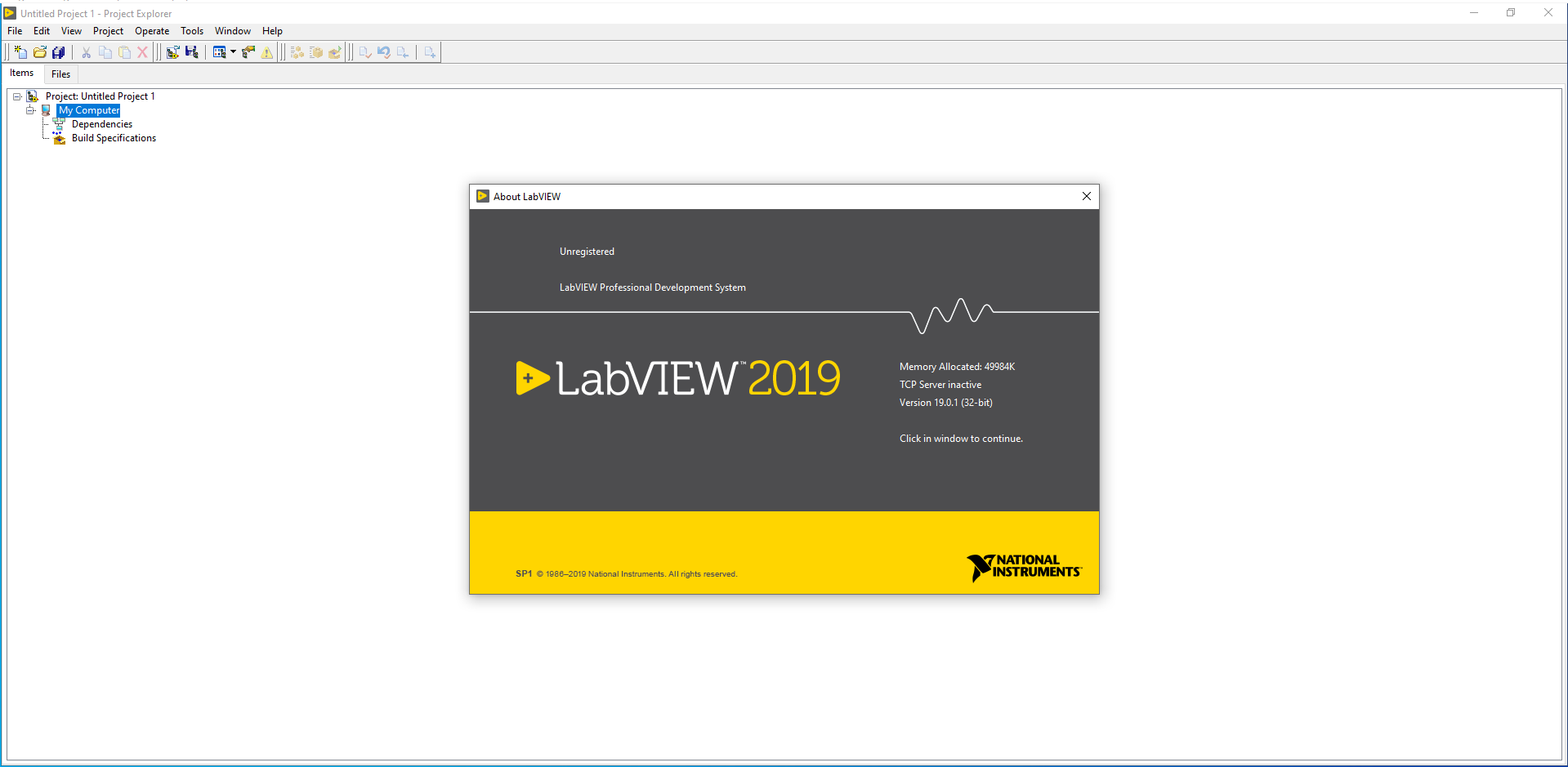
Task: Click the Build All boxes icon
Action: click(x=297, y=52)
